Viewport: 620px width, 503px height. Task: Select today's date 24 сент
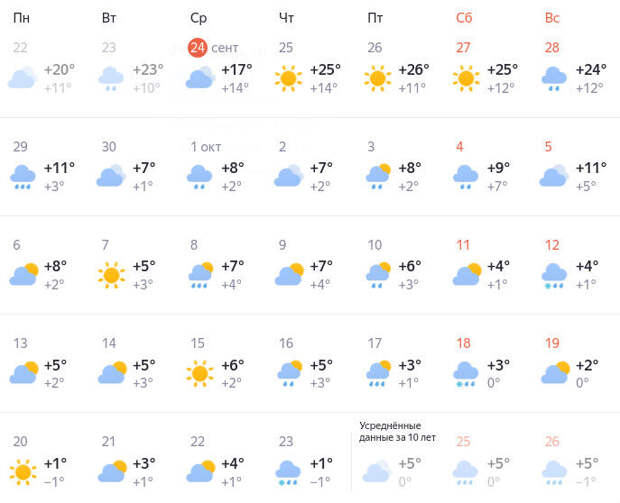pos(200,47)
